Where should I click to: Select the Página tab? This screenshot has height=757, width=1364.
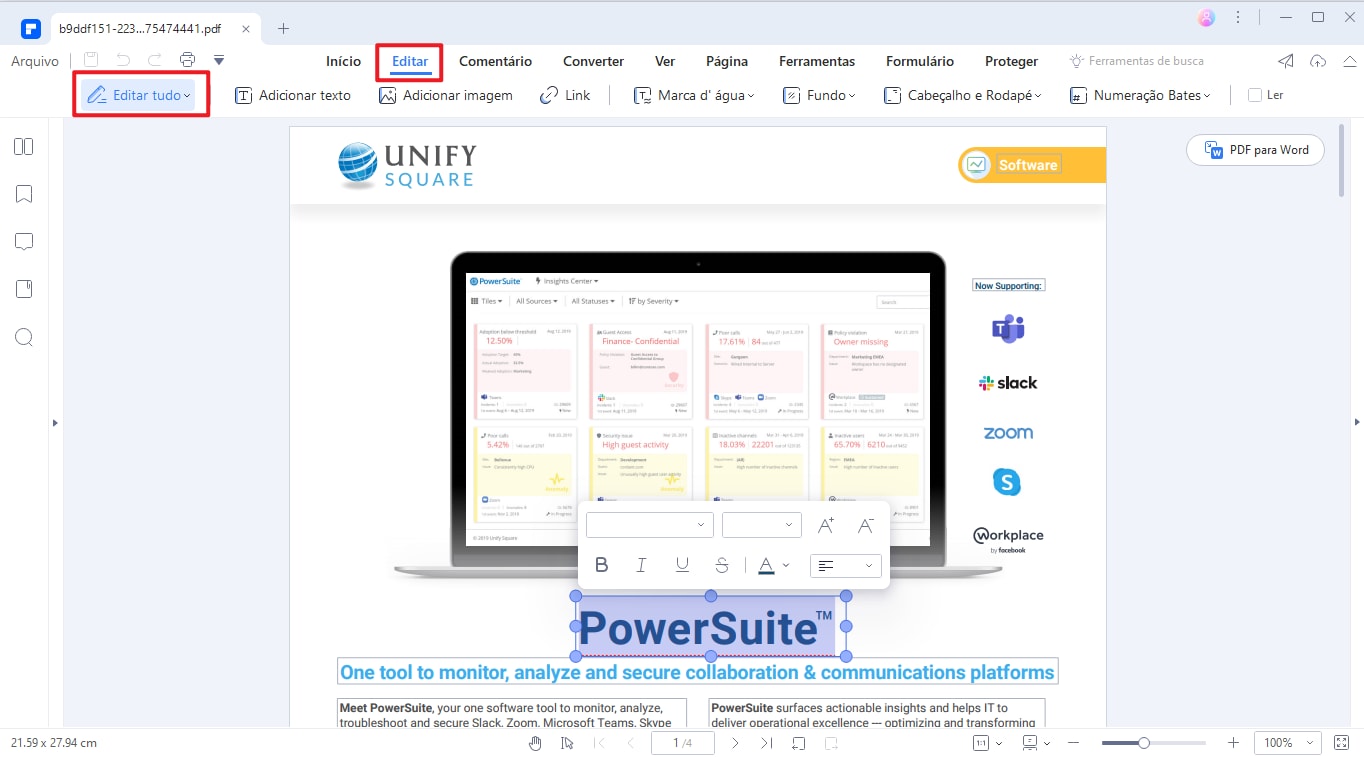pyautogui.click(x=727, y=61)
